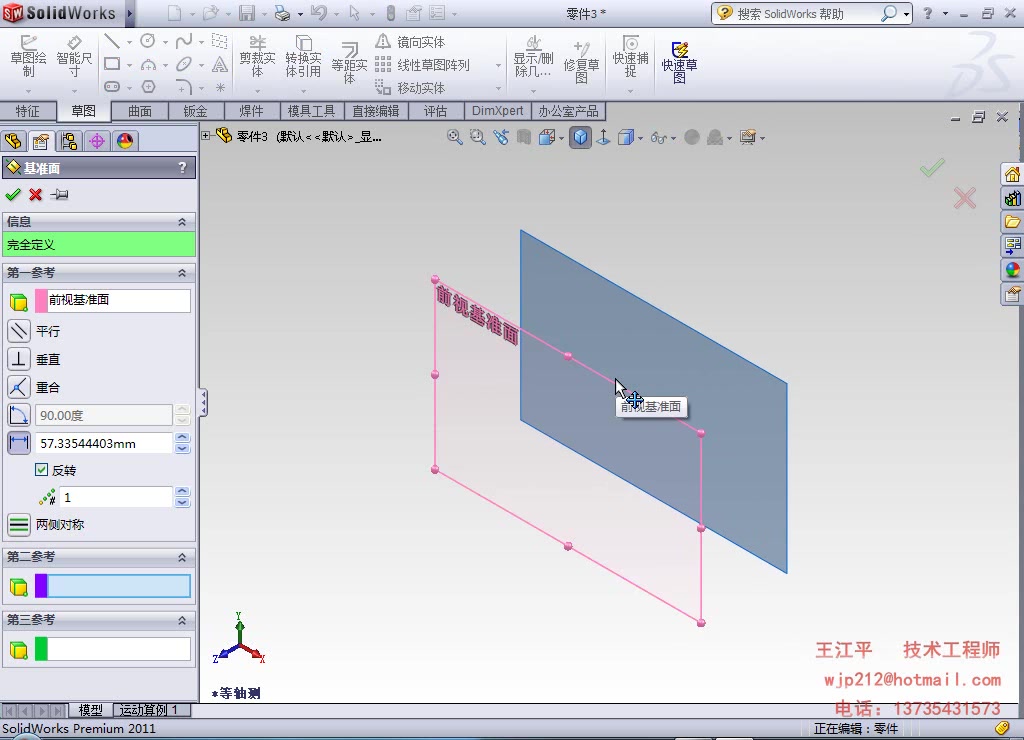Expand the 第三参考 section
The height and width of the screenshot is (740, 1024).
coord(182,620)
